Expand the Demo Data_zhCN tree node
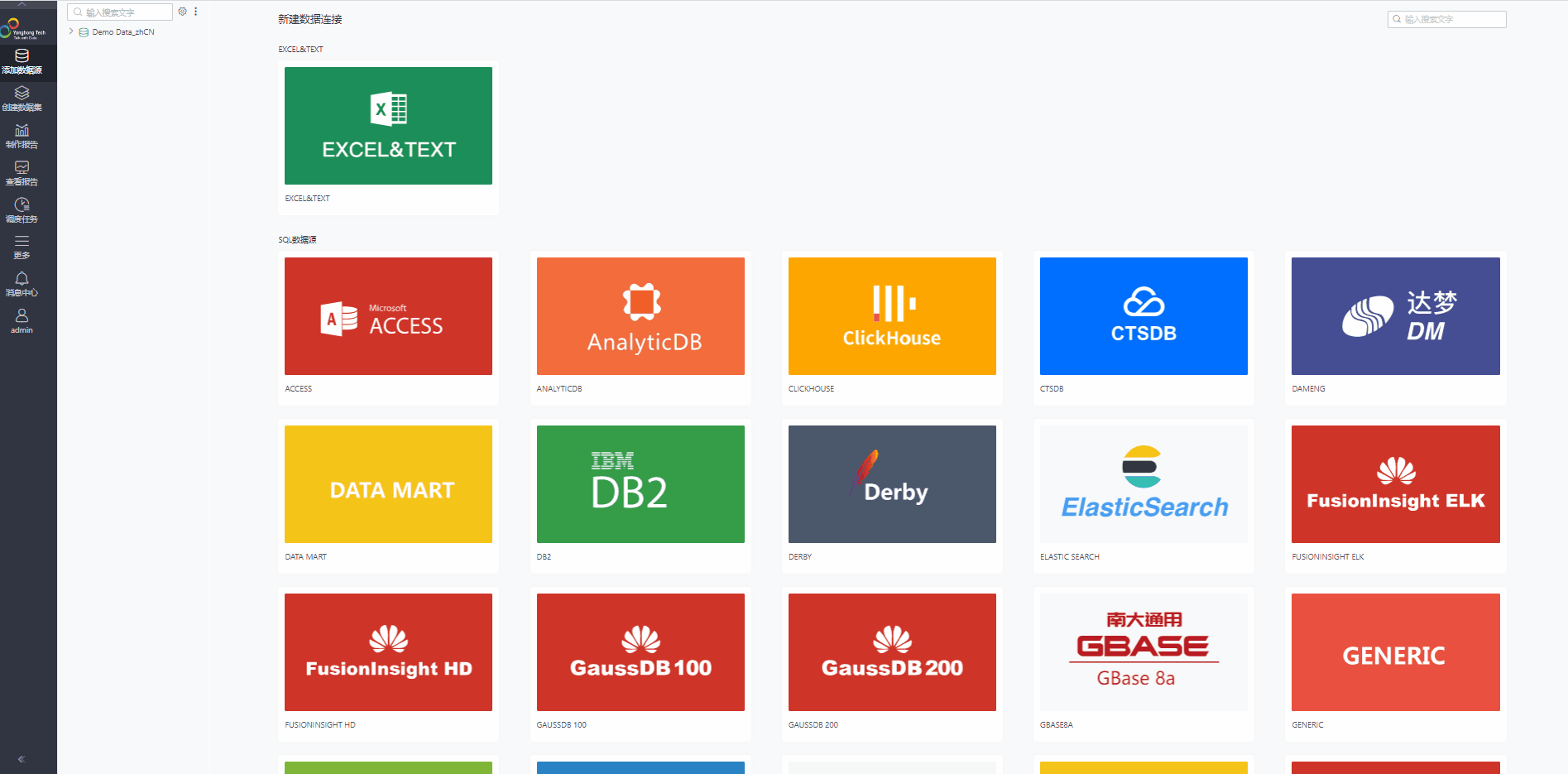Screen dimensions: 1568x774 pyautogui.click(x=71, y=31)
